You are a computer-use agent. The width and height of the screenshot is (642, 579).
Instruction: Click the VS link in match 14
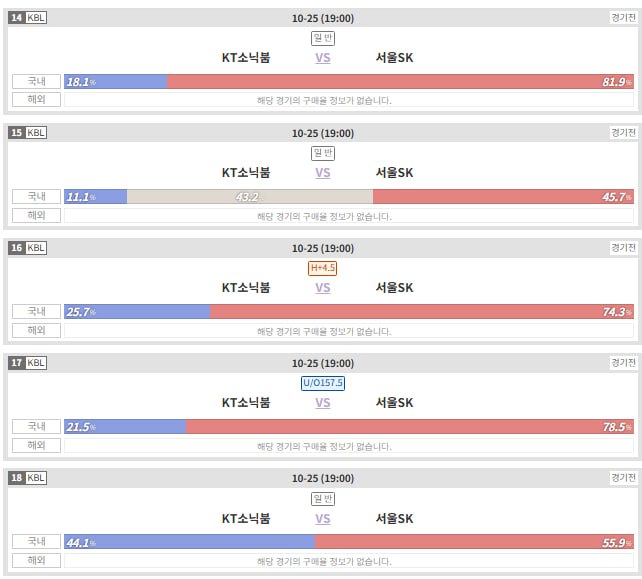(x=323, y=58)
